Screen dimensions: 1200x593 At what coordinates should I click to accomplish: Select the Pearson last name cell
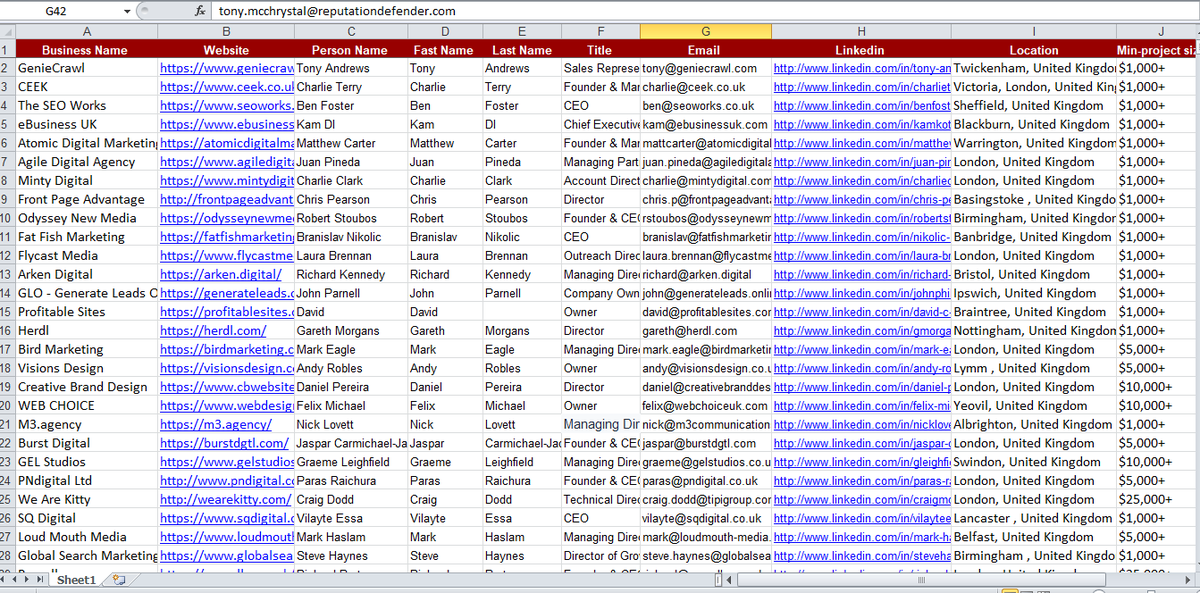tap(521, 199)
